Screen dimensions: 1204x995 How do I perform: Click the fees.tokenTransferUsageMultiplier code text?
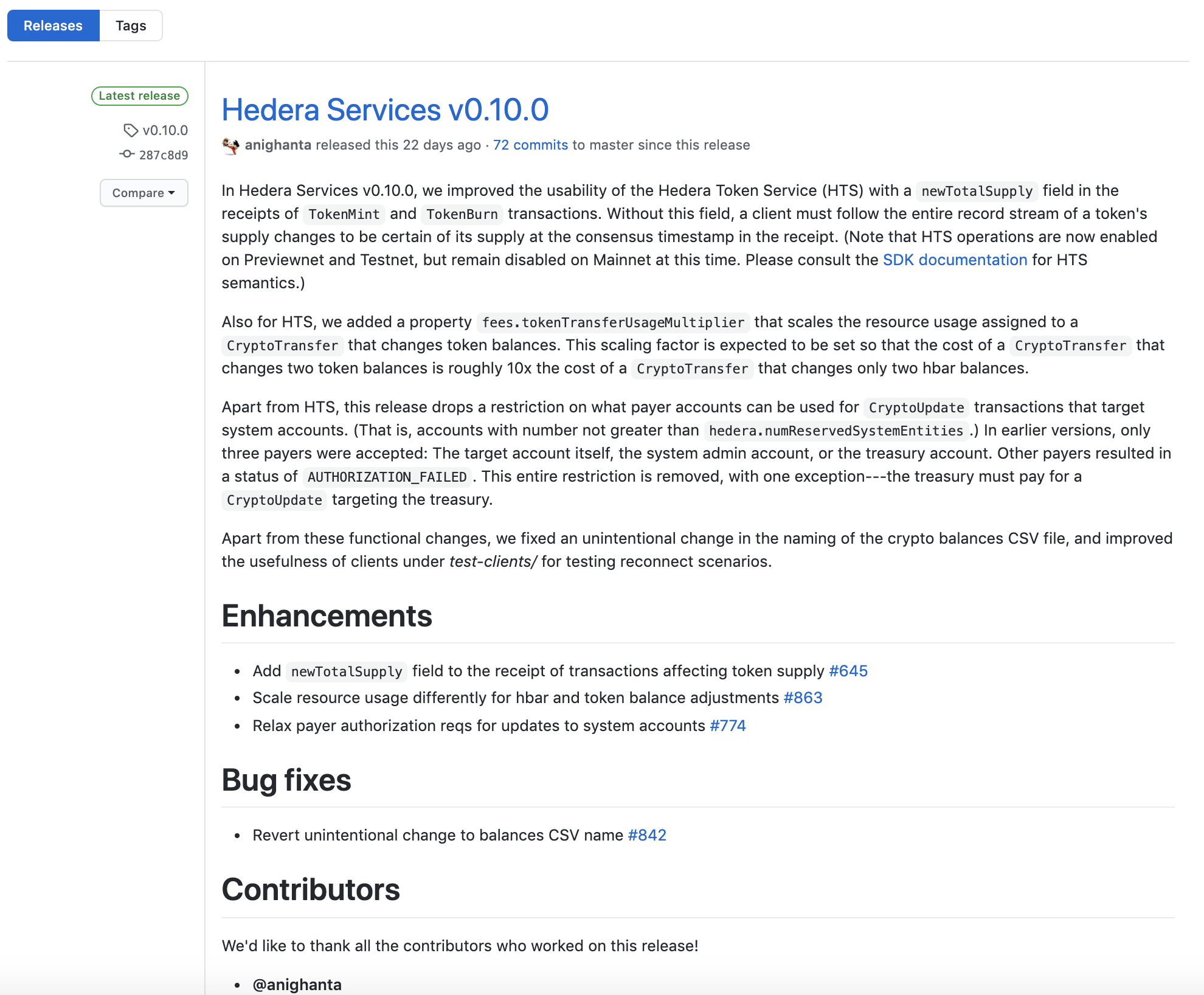tap(613, 322)
